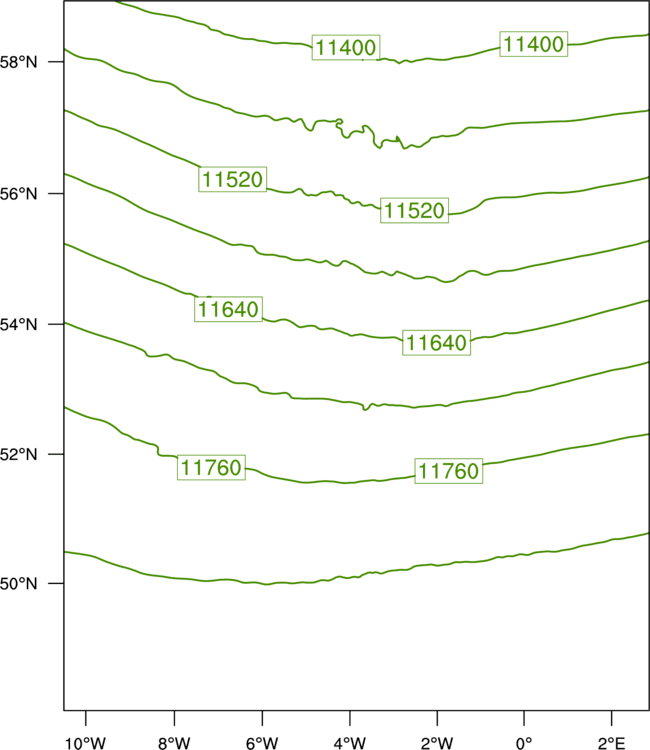Click the left 11520 contour label

pyautogui.click(x=232, y=179)
